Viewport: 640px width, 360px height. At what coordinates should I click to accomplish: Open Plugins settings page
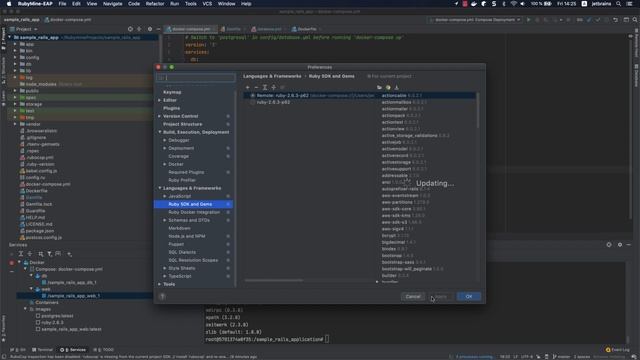(x=171, y=108)
